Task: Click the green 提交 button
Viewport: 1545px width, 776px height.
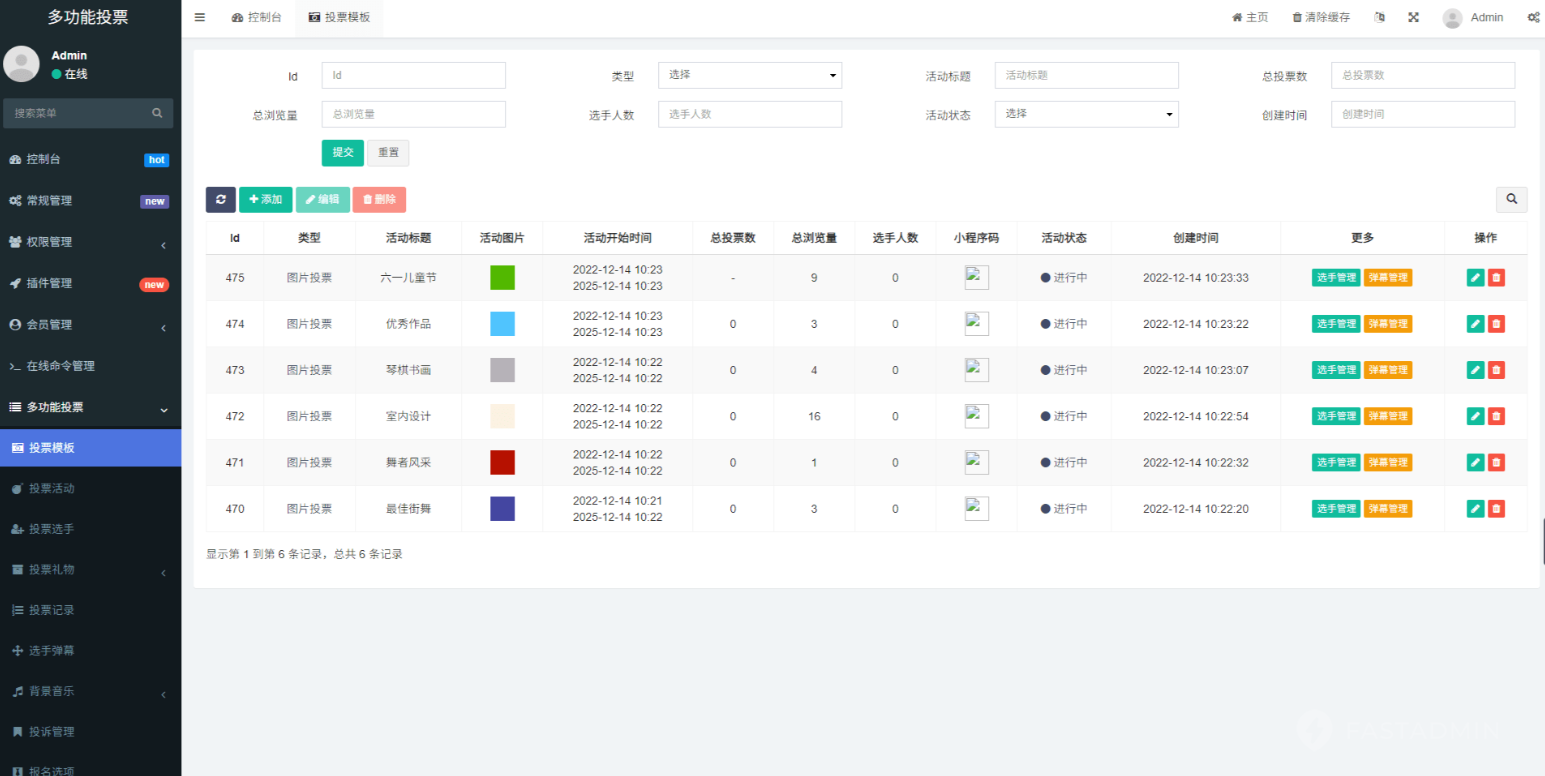Action: coord(342,152)
